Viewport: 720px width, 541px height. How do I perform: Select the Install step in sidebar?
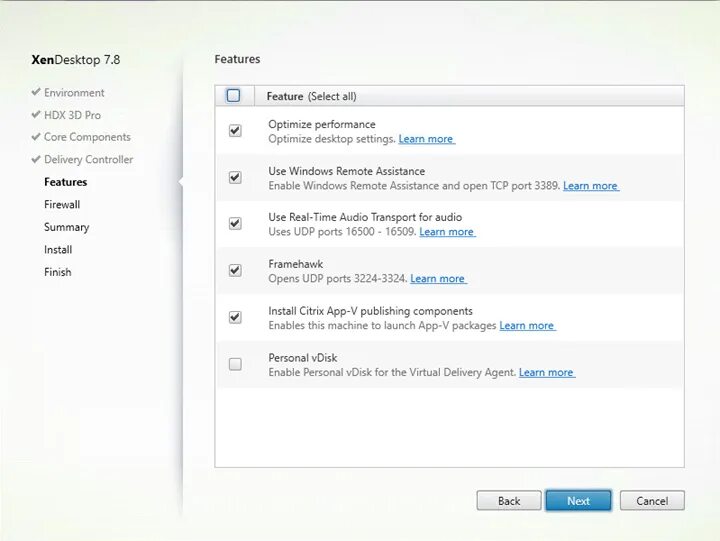pyautogui.click(x=58, y=250)
